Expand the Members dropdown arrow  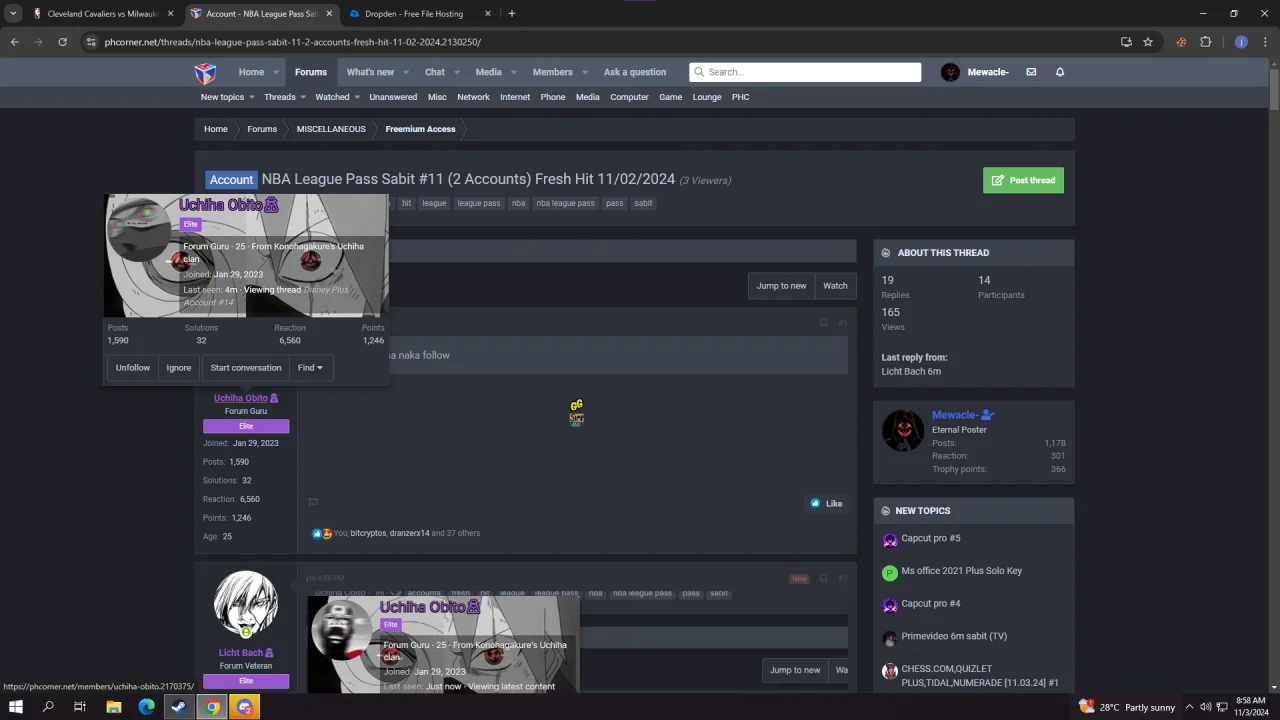click(x=585, y=72)
